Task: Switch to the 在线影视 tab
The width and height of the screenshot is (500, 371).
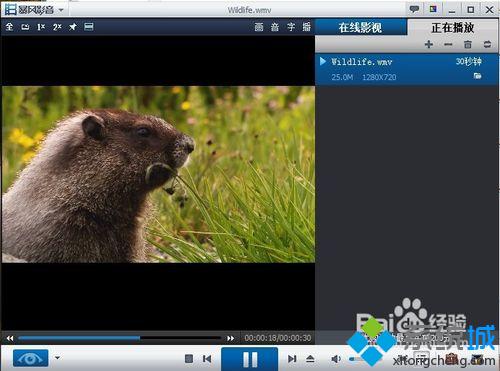Action: (x=361, y=27)
